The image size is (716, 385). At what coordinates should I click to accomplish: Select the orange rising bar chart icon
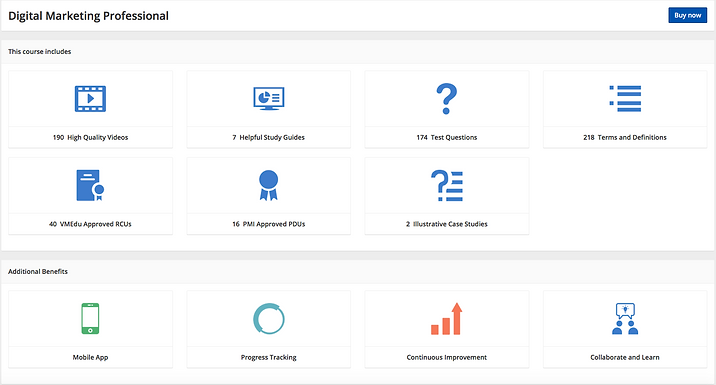447,318
